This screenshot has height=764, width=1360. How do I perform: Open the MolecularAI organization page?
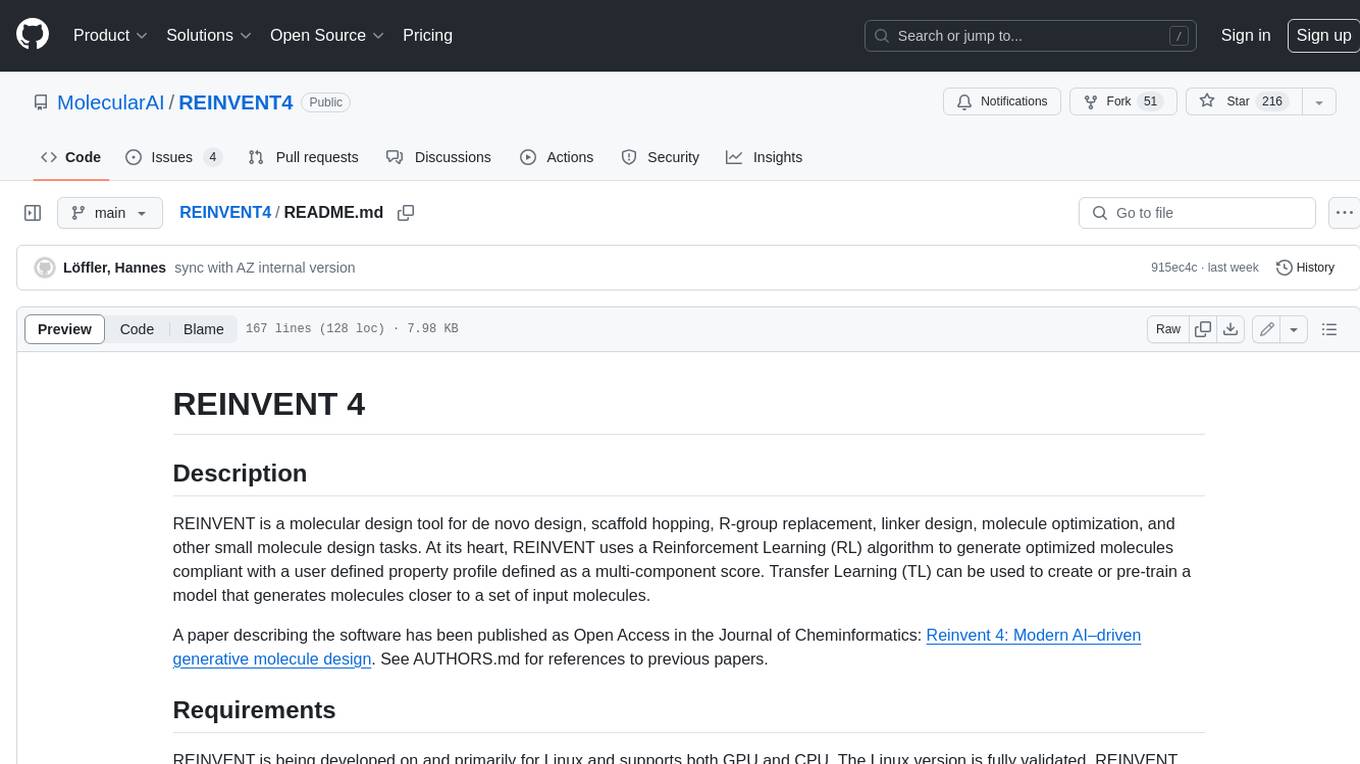point(110,102)
